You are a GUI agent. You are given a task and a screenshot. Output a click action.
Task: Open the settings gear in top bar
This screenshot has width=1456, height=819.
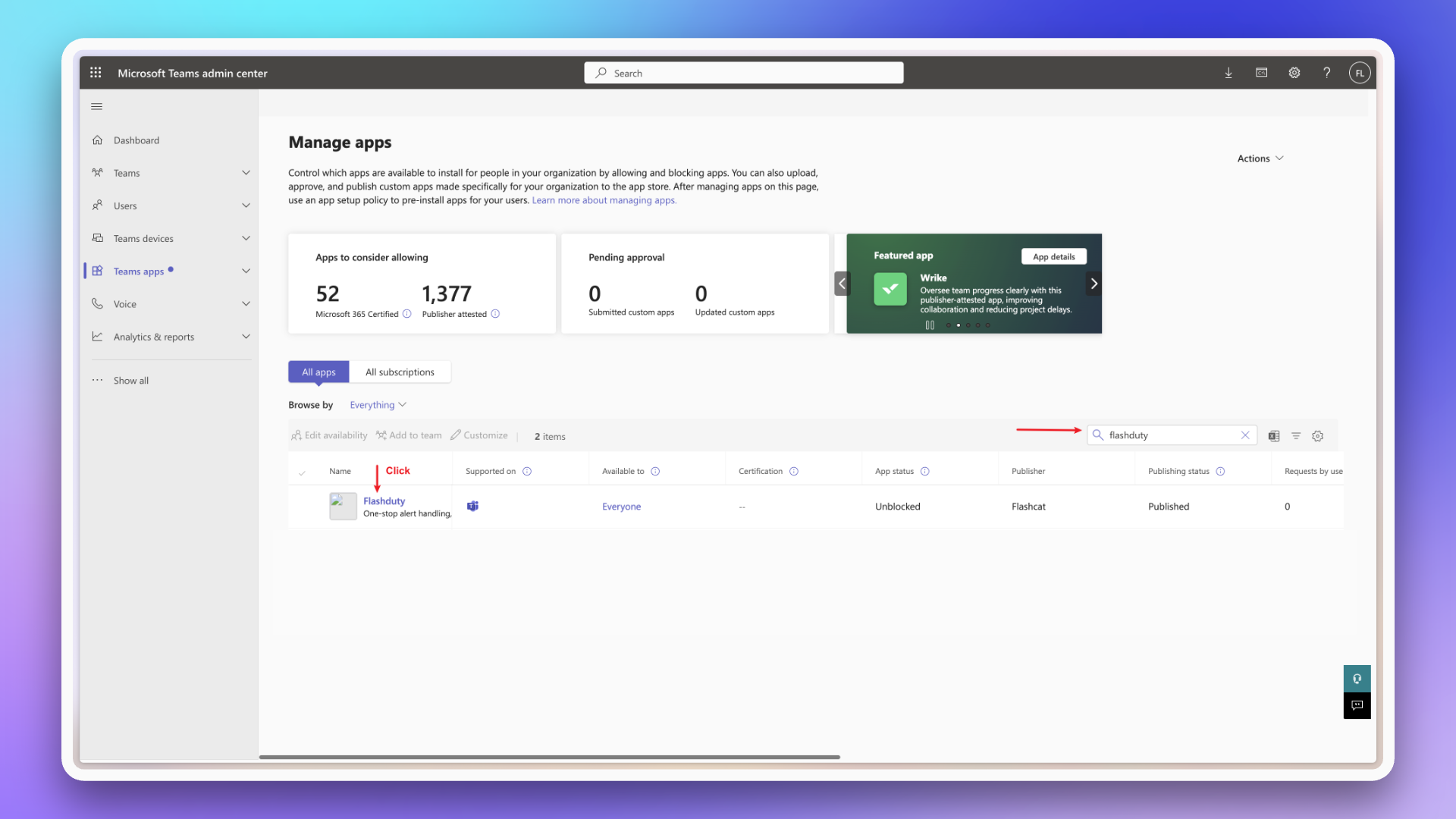coord(1294,73)
